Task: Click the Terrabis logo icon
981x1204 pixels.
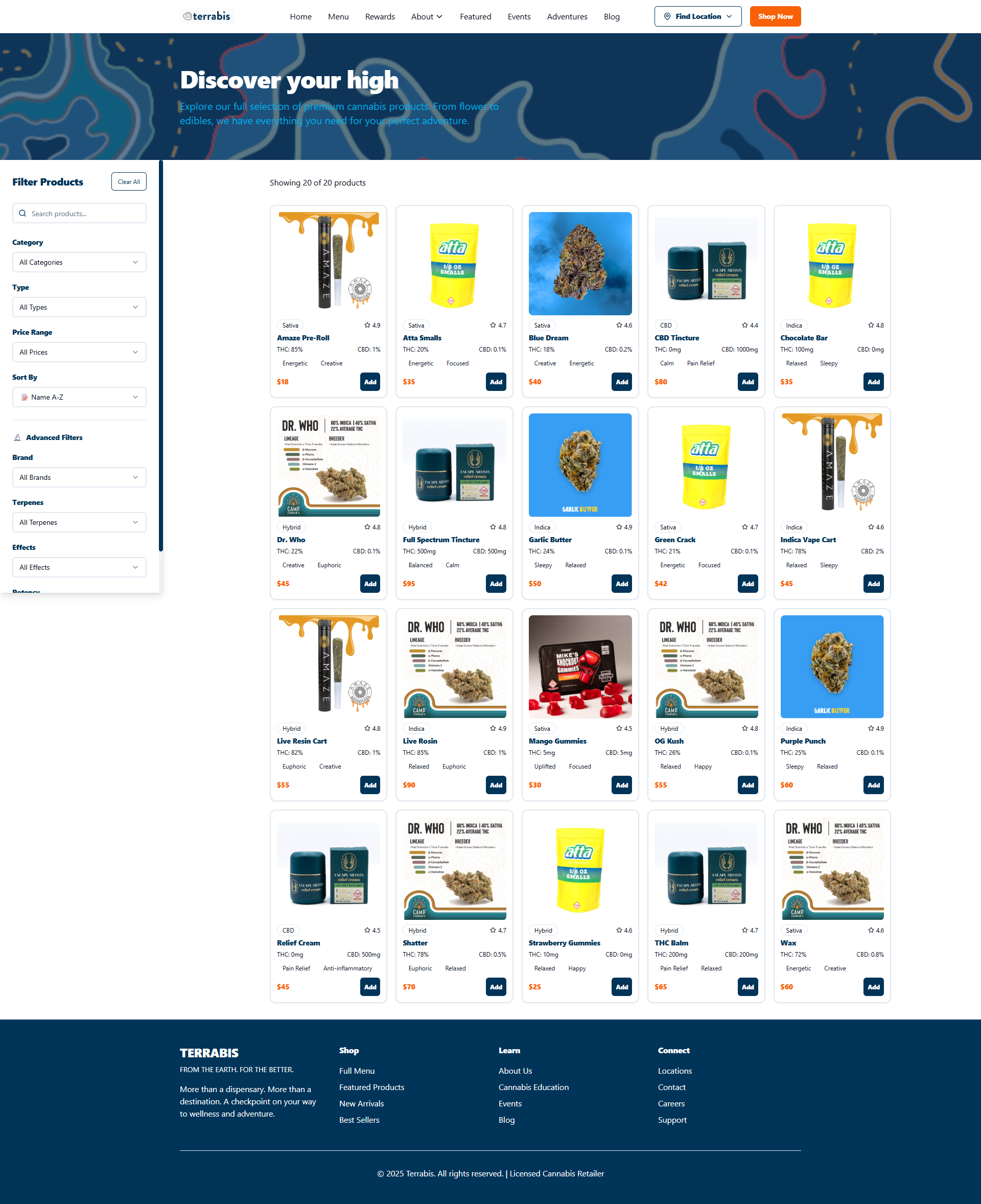Action: (187, 16)
